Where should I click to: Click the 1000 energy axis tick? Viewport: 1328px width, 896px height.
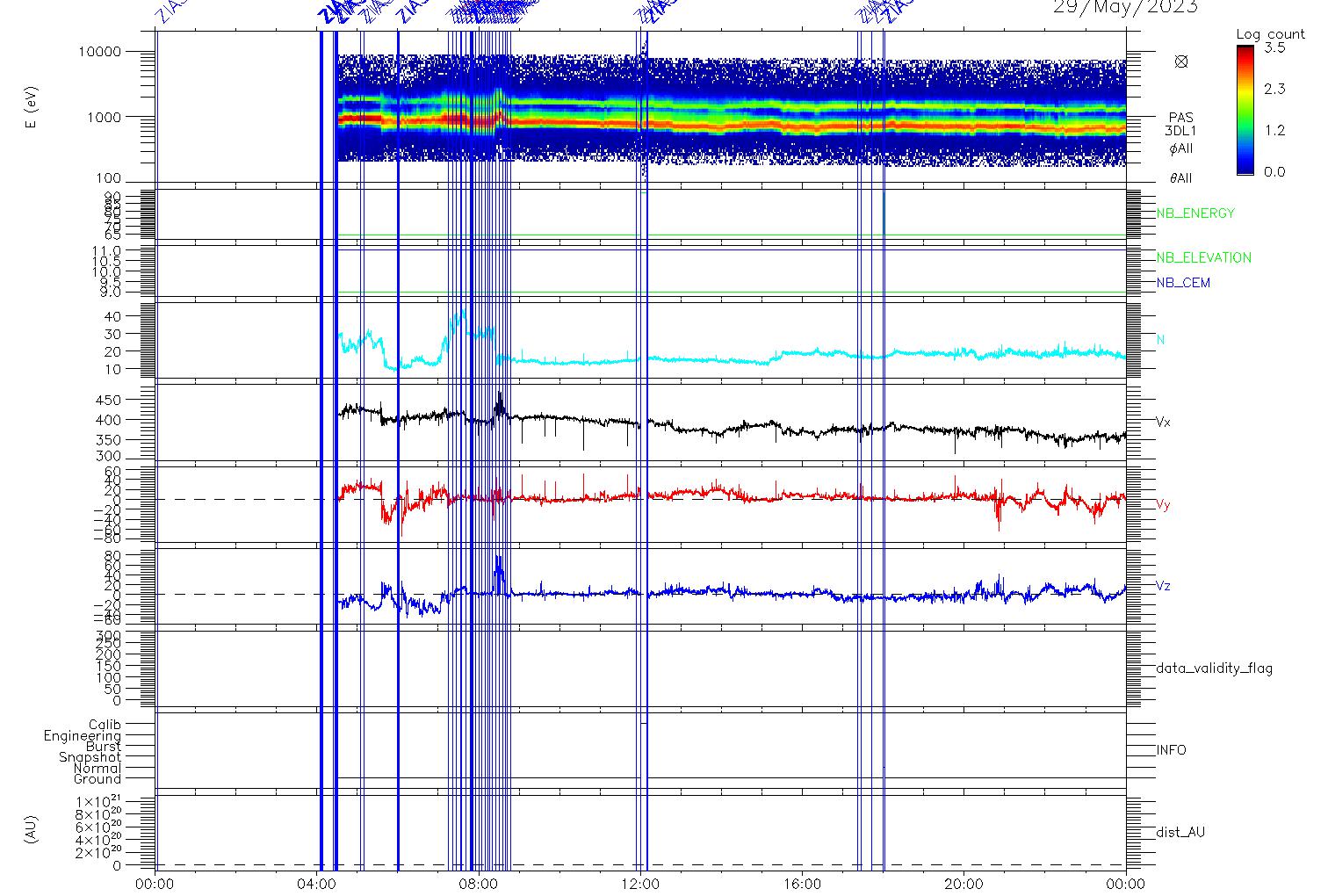105,117
